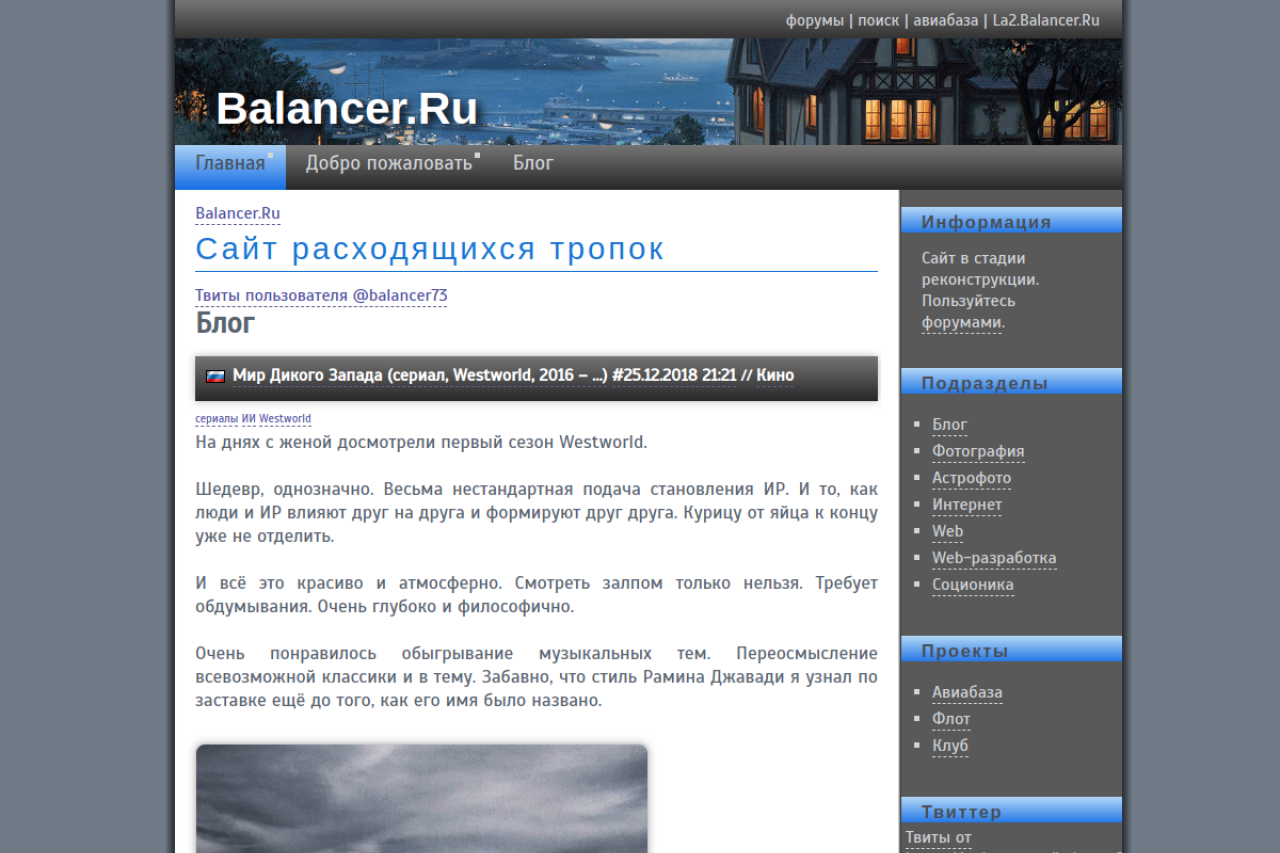Viewport: 1280px width, 853px height.
Task: Open the Добро пожаловать menu tab
Action: coord(389,164)
